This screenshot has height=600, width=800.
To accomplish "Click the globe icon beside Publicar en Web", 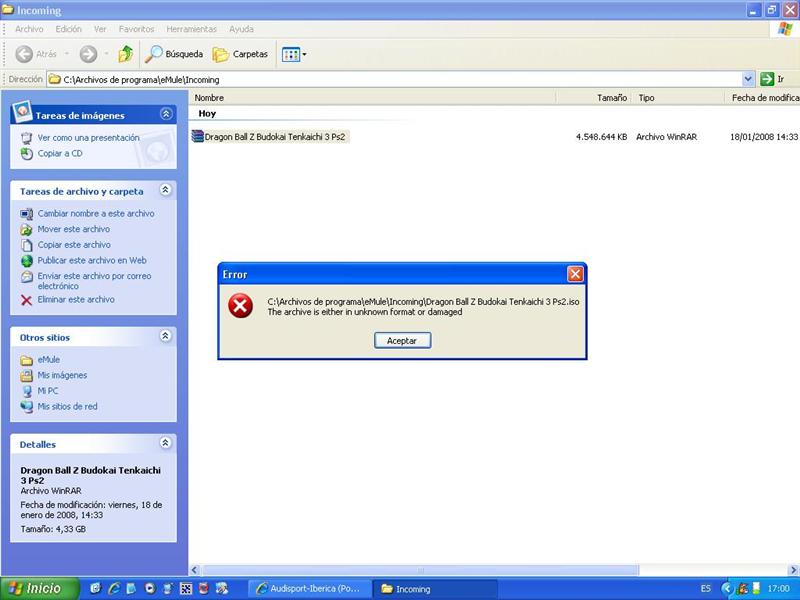I will point(27,261).
